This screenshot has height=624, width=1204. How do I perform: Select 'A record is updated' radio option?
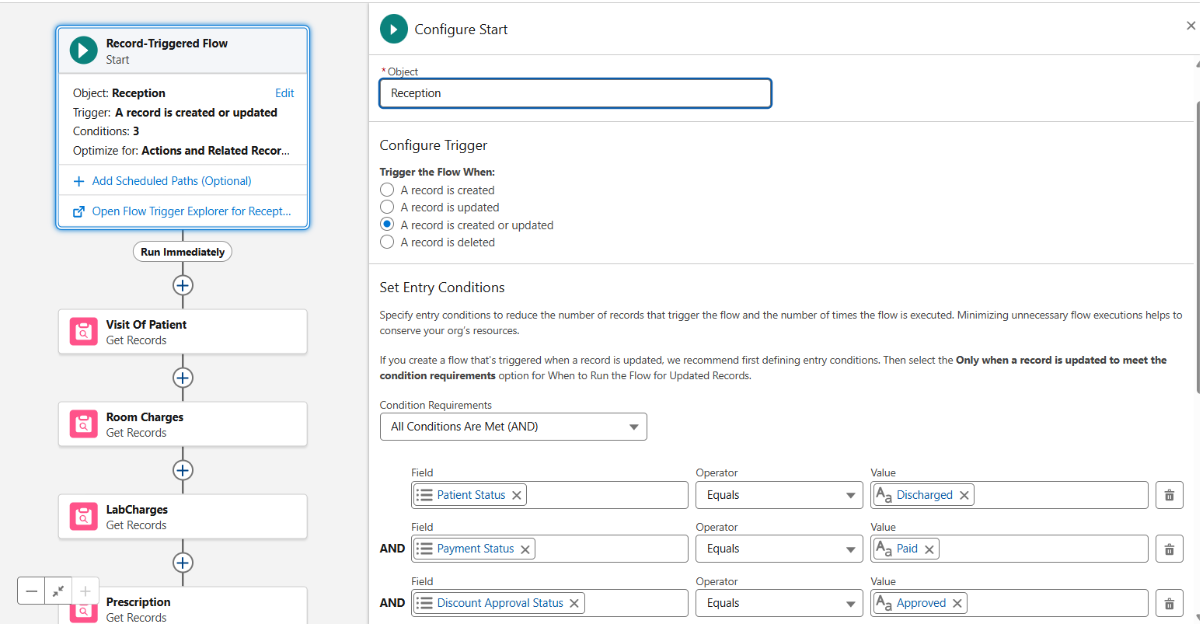pos(387,207)
